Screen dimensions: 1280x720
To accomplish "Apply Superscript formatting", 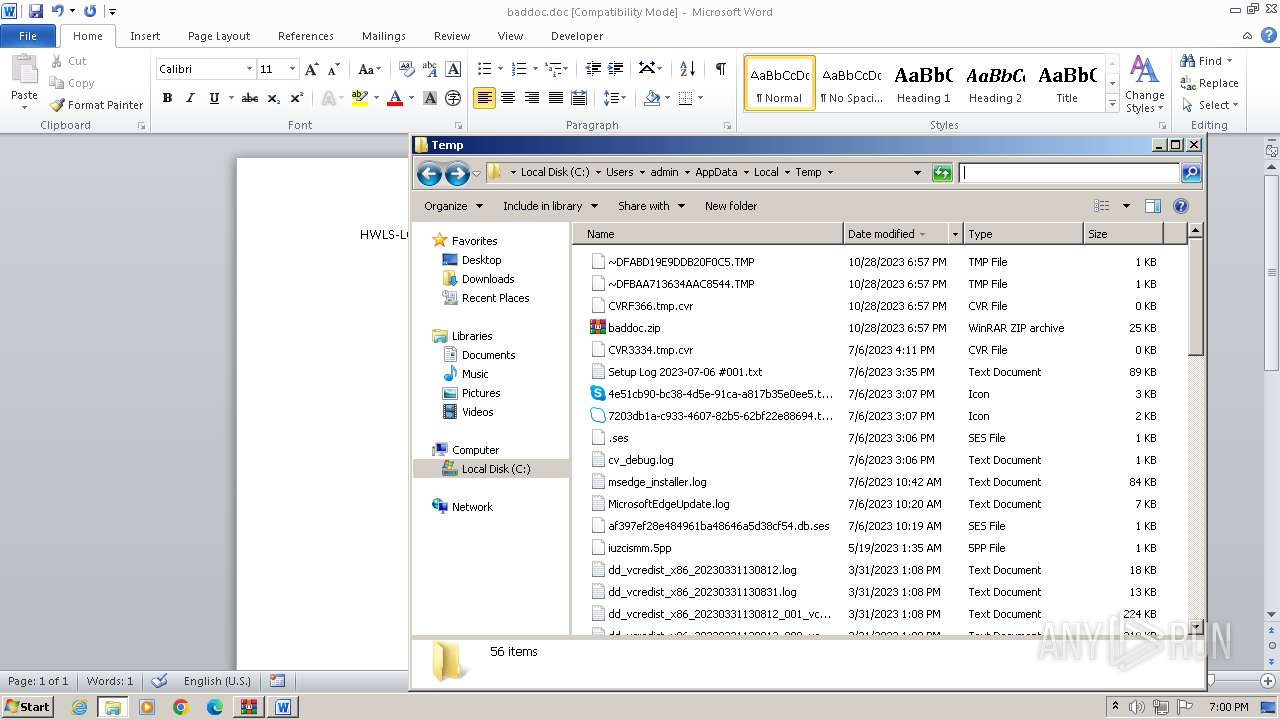I will pos(297,98).
